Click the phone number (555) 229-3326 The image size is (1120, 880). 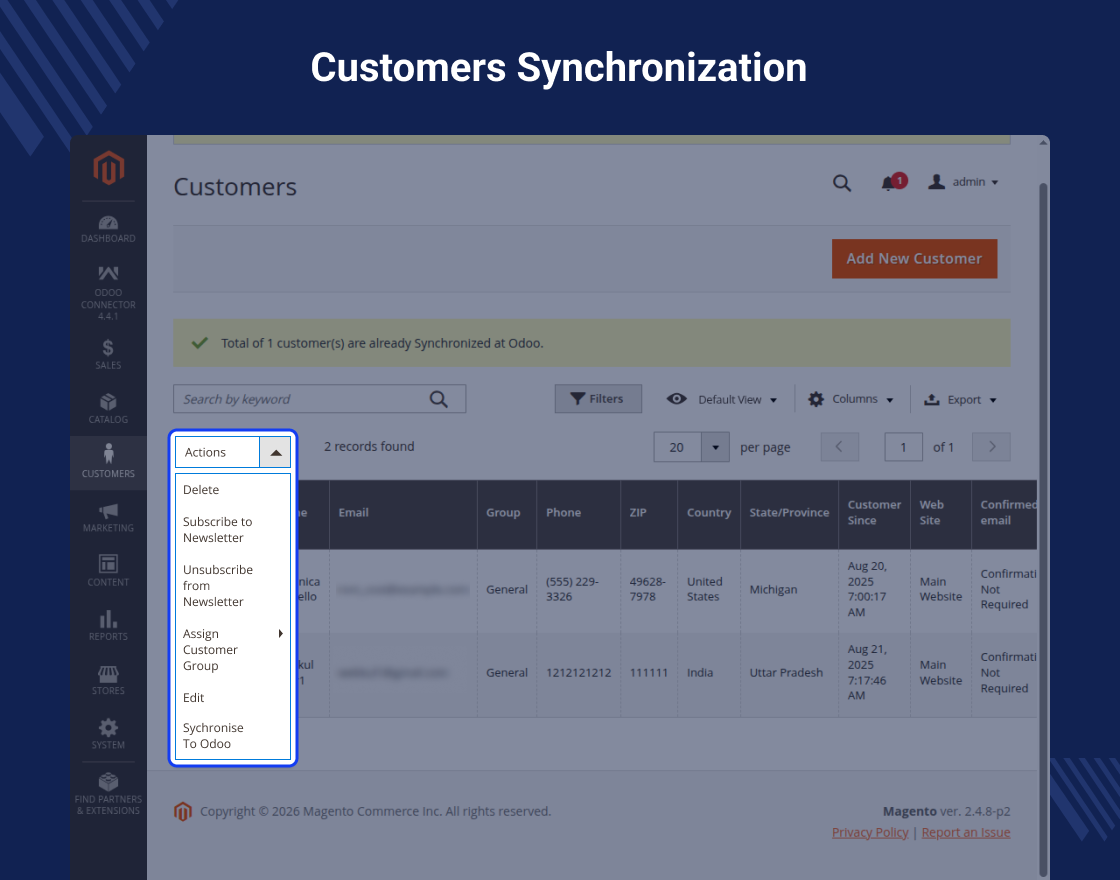(572, 589)
